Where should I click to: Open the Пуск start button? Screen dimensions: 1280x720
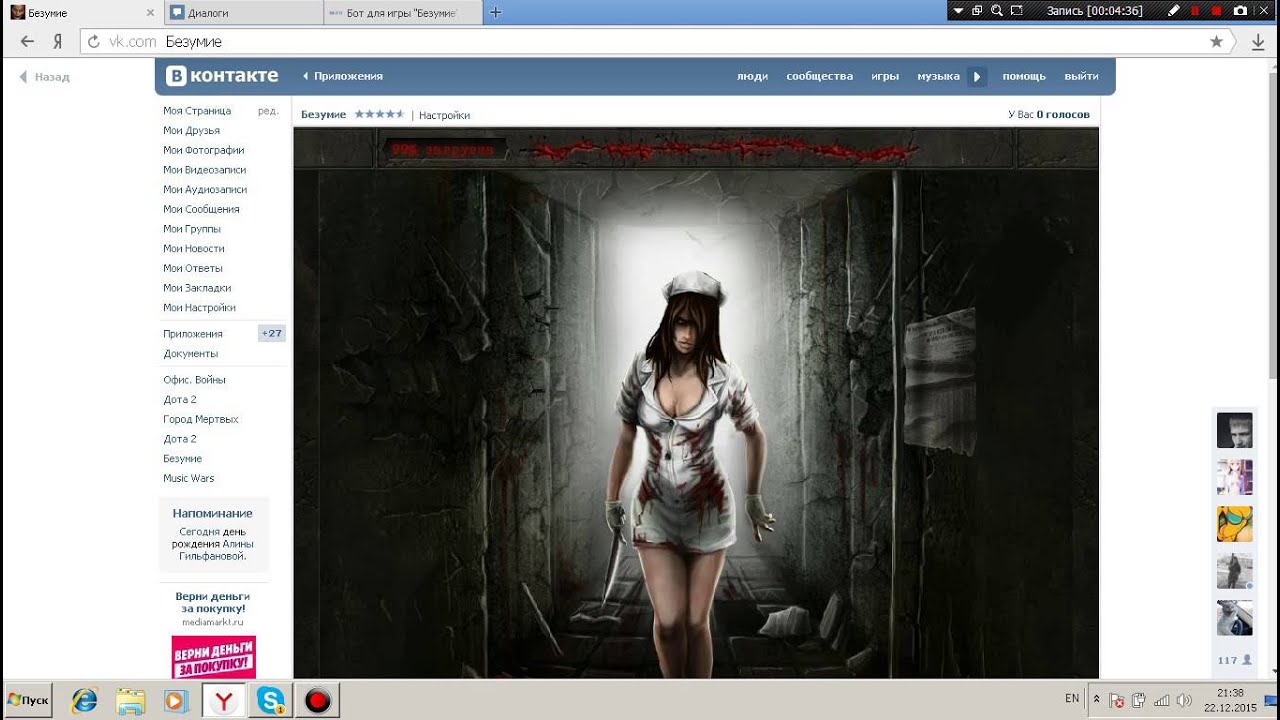pyautogui.click(x=28, y=700)
